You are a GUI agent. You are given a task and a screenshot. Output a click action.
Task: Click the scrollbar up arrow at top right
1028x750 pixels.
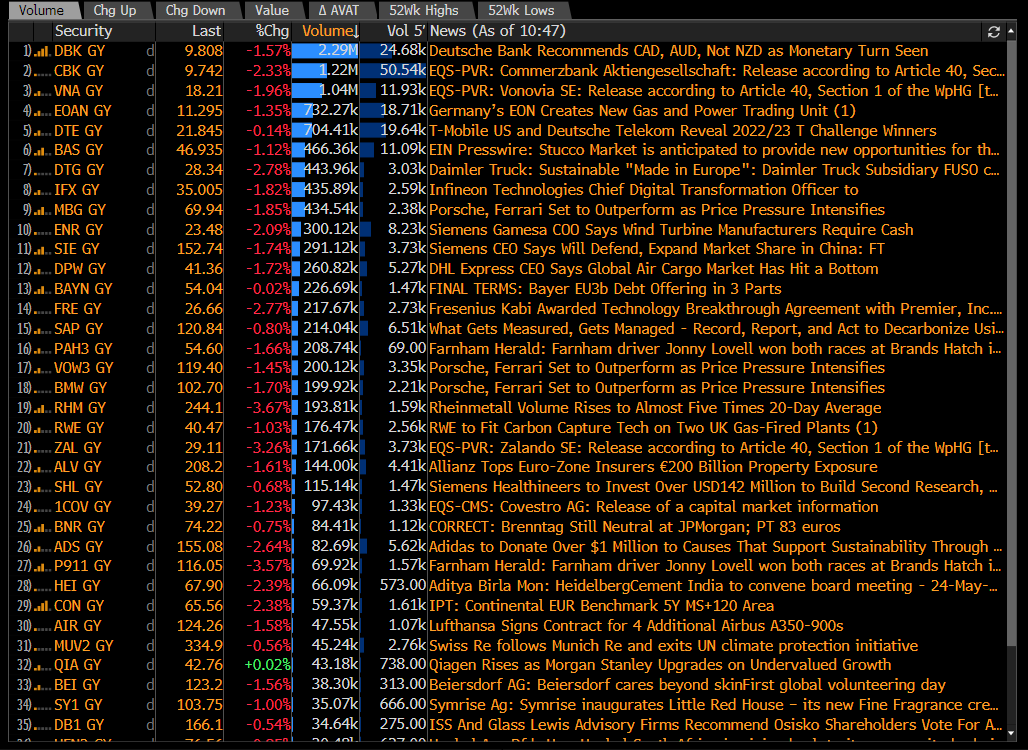[1012, 31]
